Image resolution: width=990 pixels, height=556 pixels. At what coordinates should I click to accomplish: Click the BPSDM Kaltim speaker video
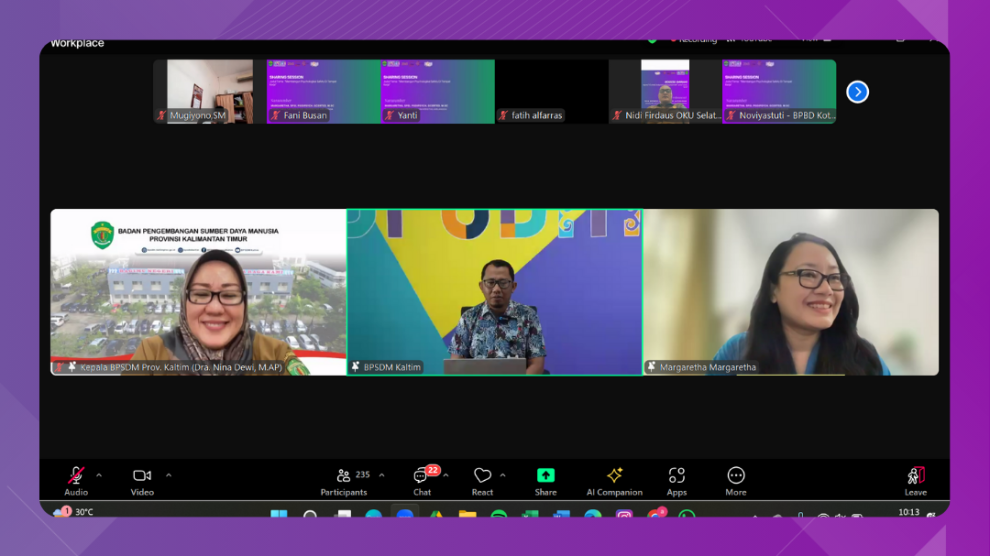(494, 292)
